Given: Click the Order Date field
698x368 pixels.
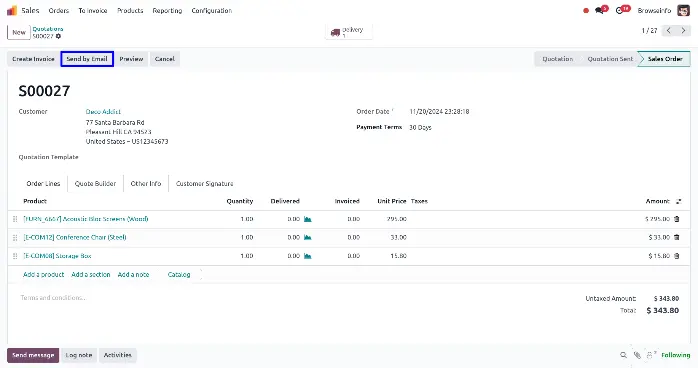Looking at the screenshot, I should 439,112.
